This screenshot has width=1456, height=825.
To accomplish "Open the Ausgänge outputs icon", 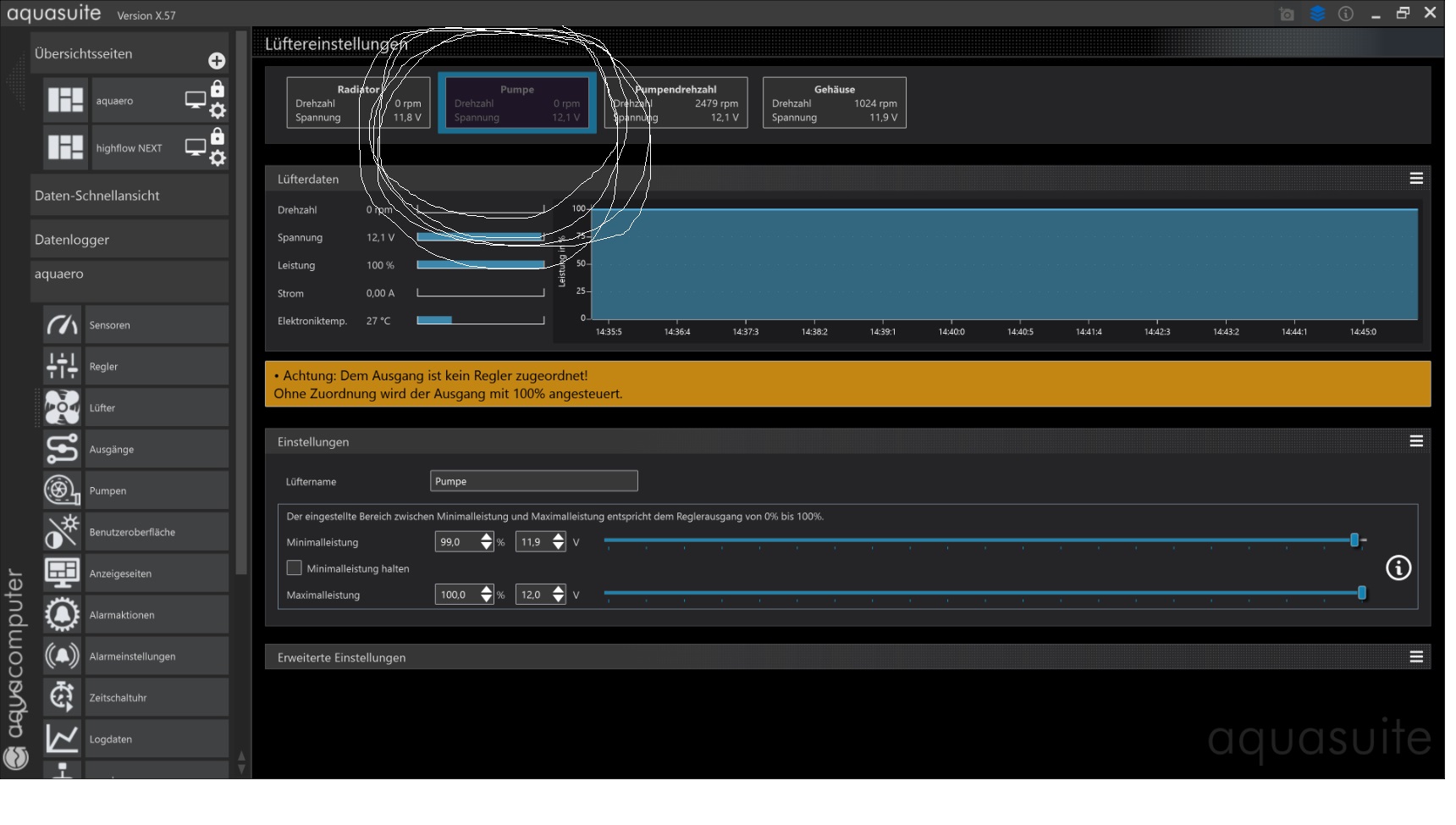I will [62, 449].
